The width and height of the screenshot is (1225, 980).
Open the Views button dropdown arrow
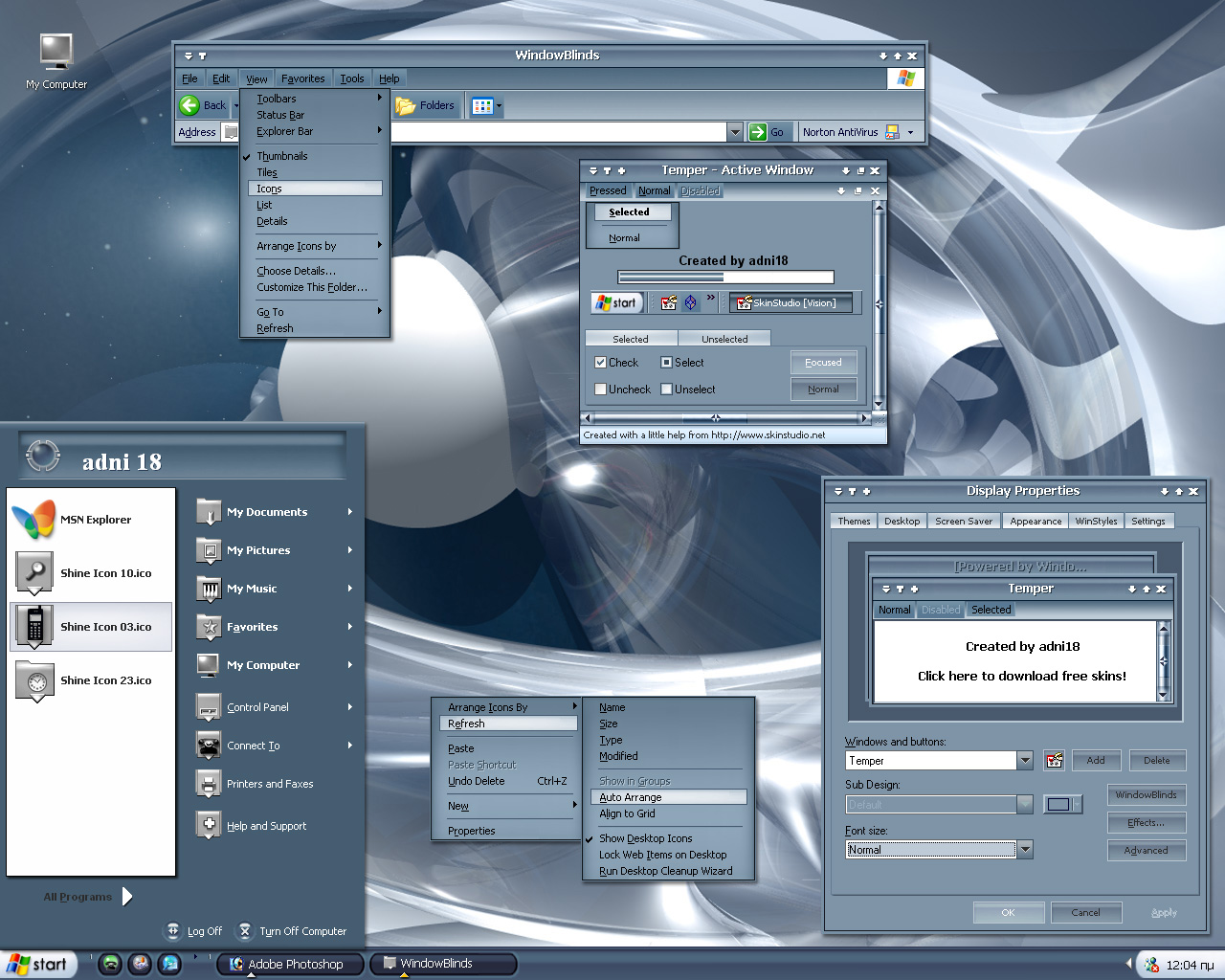click(499, 105)
